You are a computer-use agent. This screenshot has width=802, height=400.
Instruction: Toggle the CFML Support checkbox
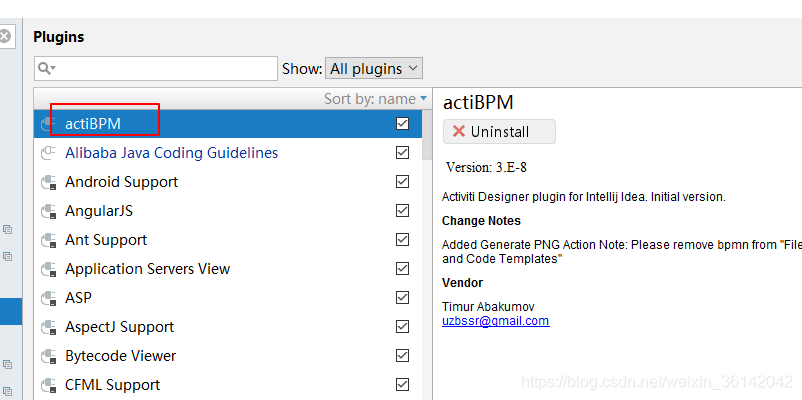pyautogui.click(x=403, y=385)
